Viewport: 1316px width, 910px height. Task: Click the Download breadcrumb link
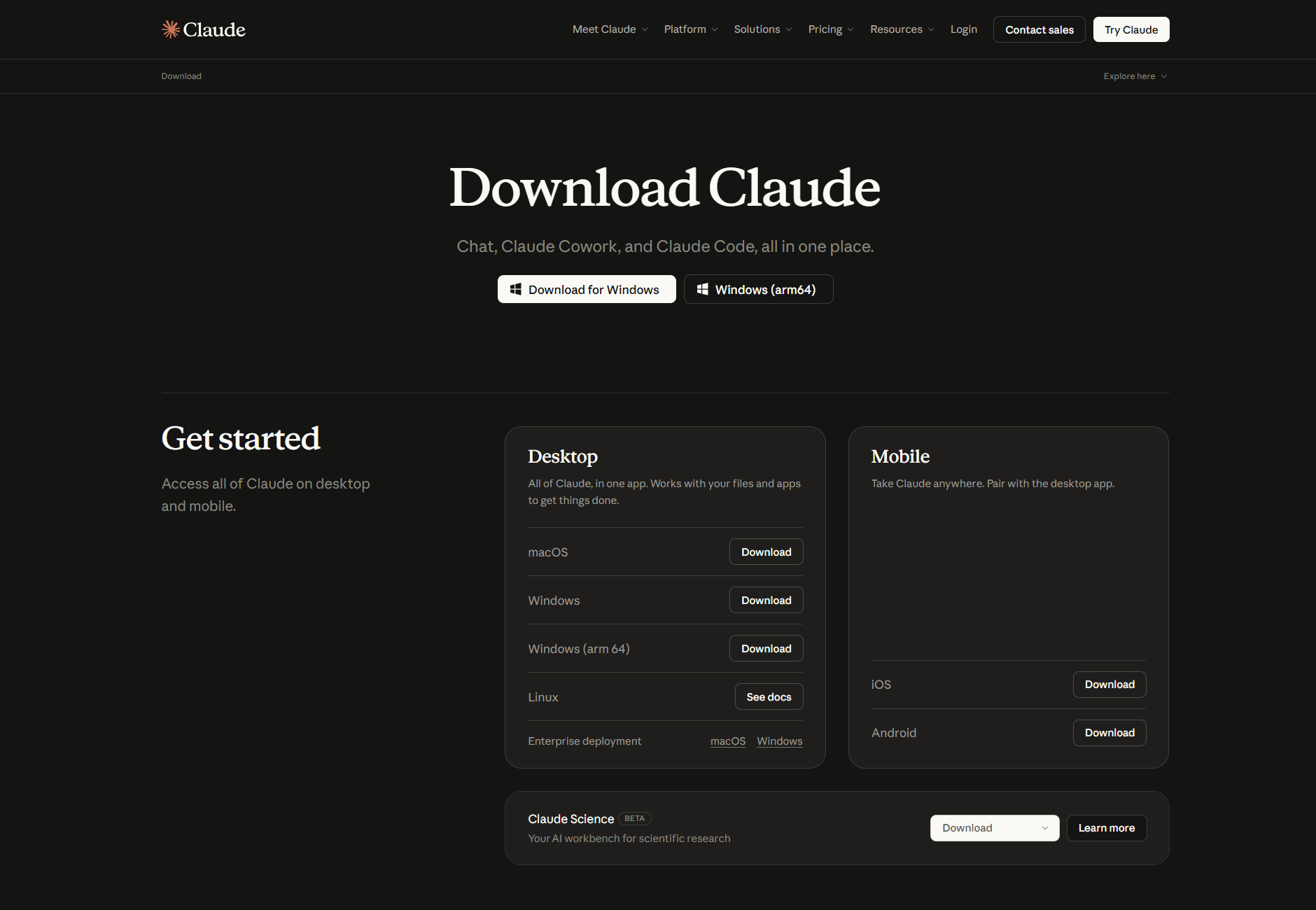point(181,76)
